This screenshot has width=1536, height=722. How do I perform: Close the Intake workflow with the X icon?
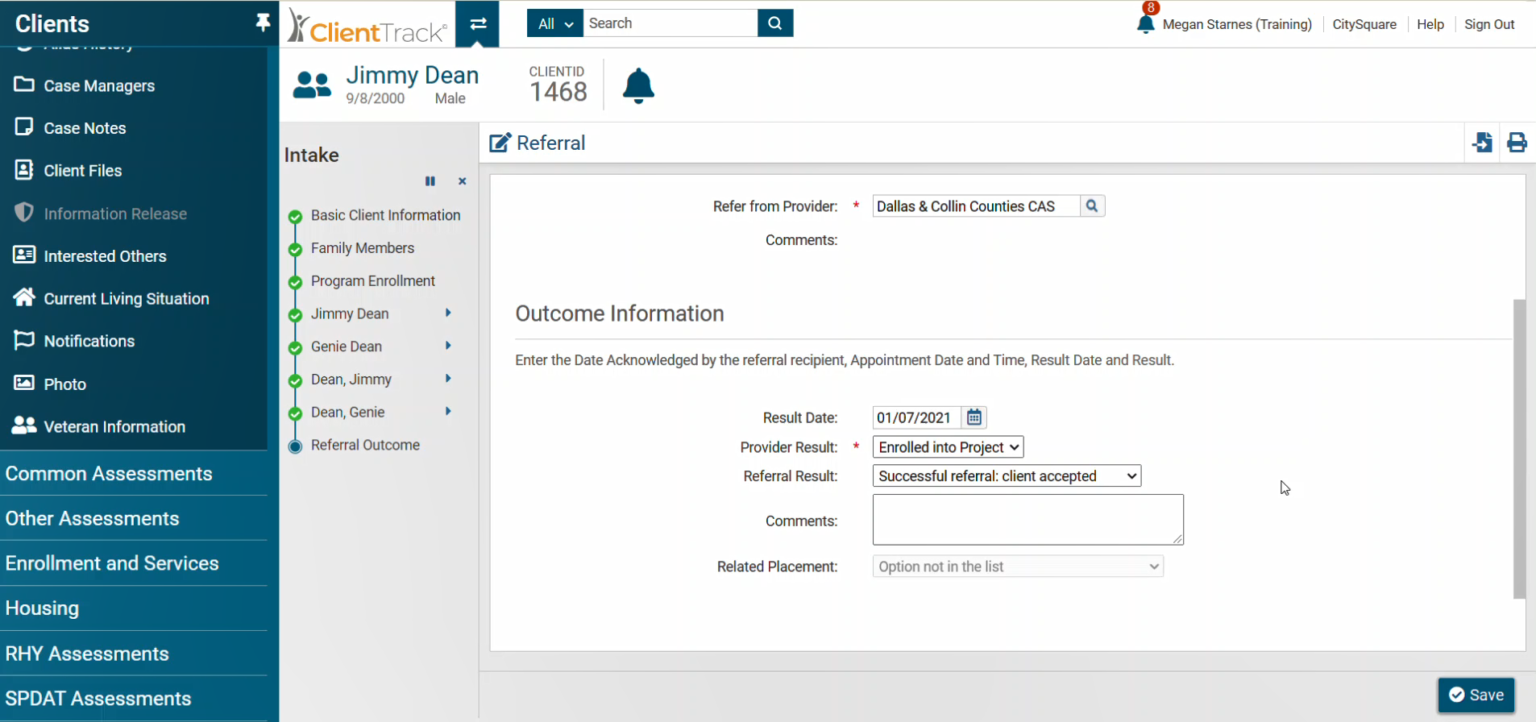click(x=461, y=181)
